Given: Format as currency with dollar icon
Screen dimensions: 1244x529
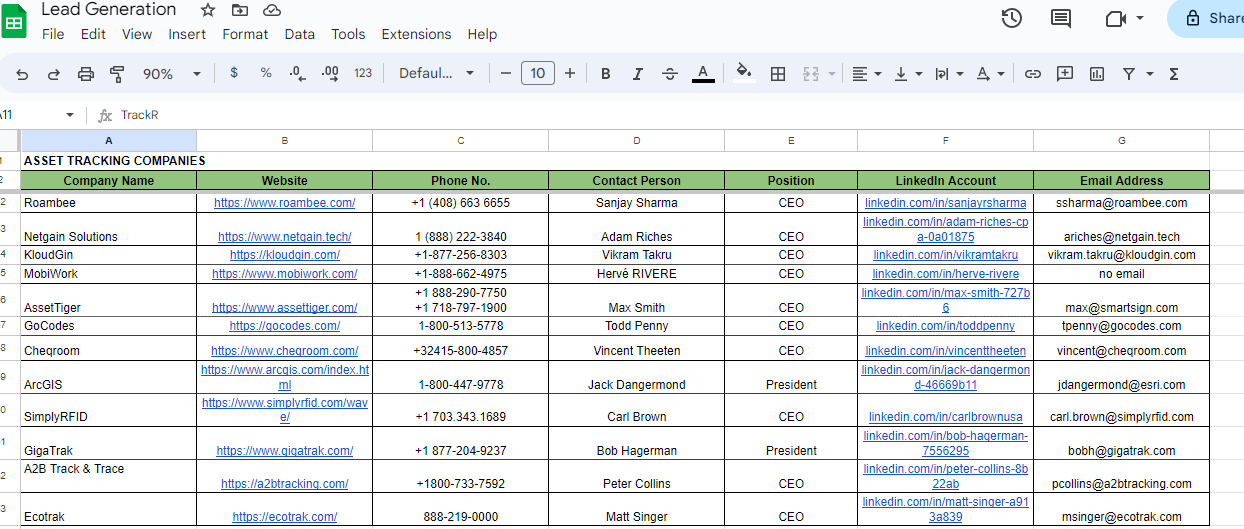Looking at the screenshot, I should (x=234, y=73).
